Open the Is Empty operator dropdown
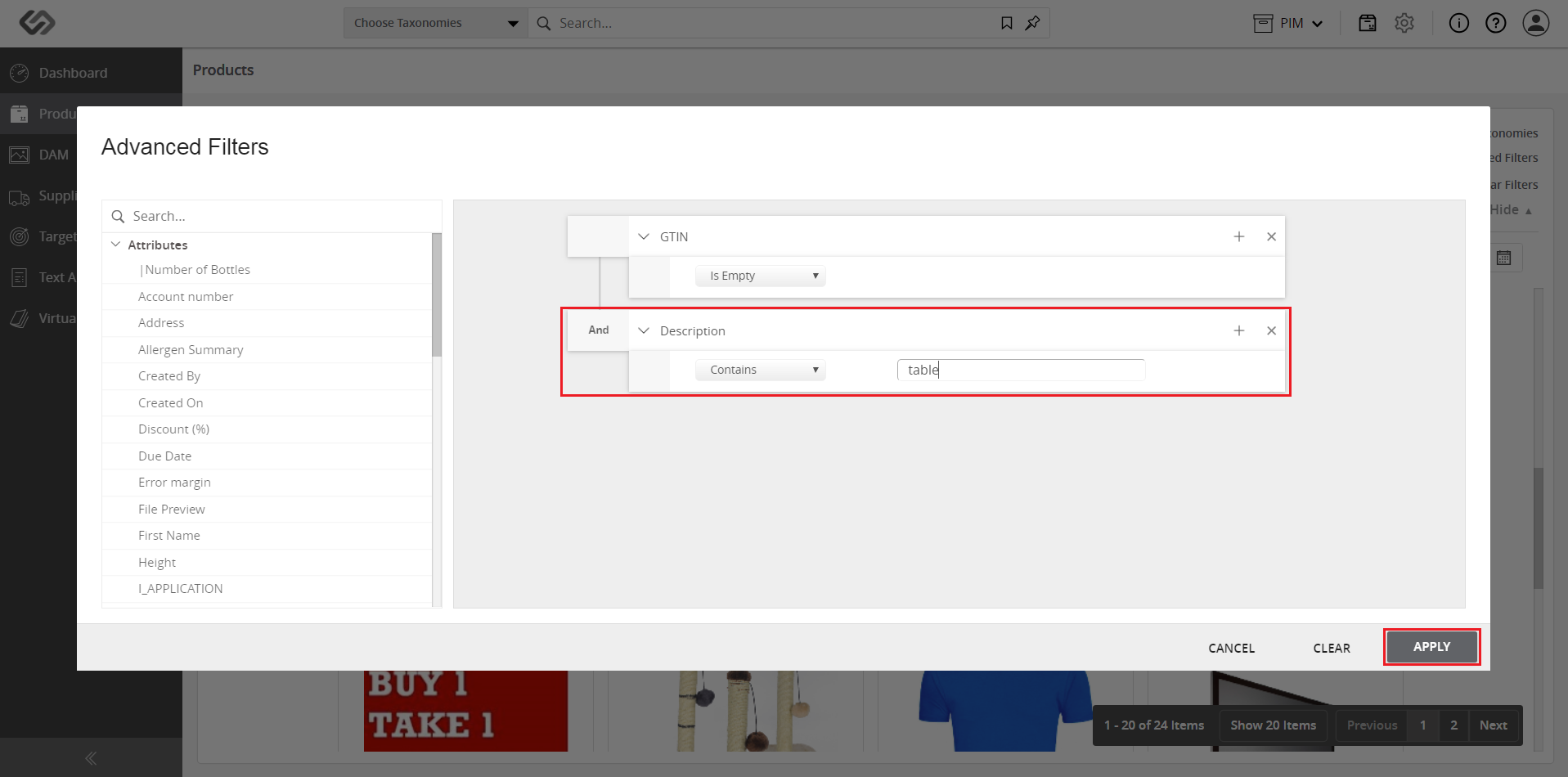Image resolution: width=1568 pixels, height=777 pixels. coord(761,276)
